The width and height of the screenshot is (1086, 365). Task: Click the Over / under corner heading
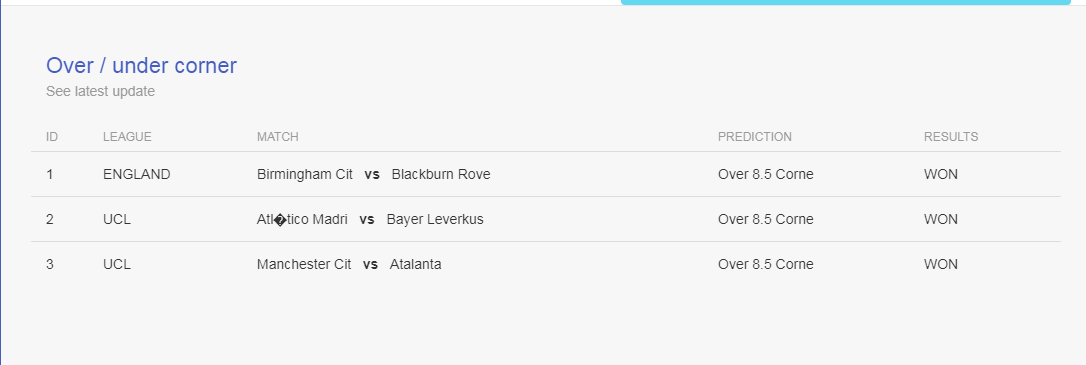(141, 66)
